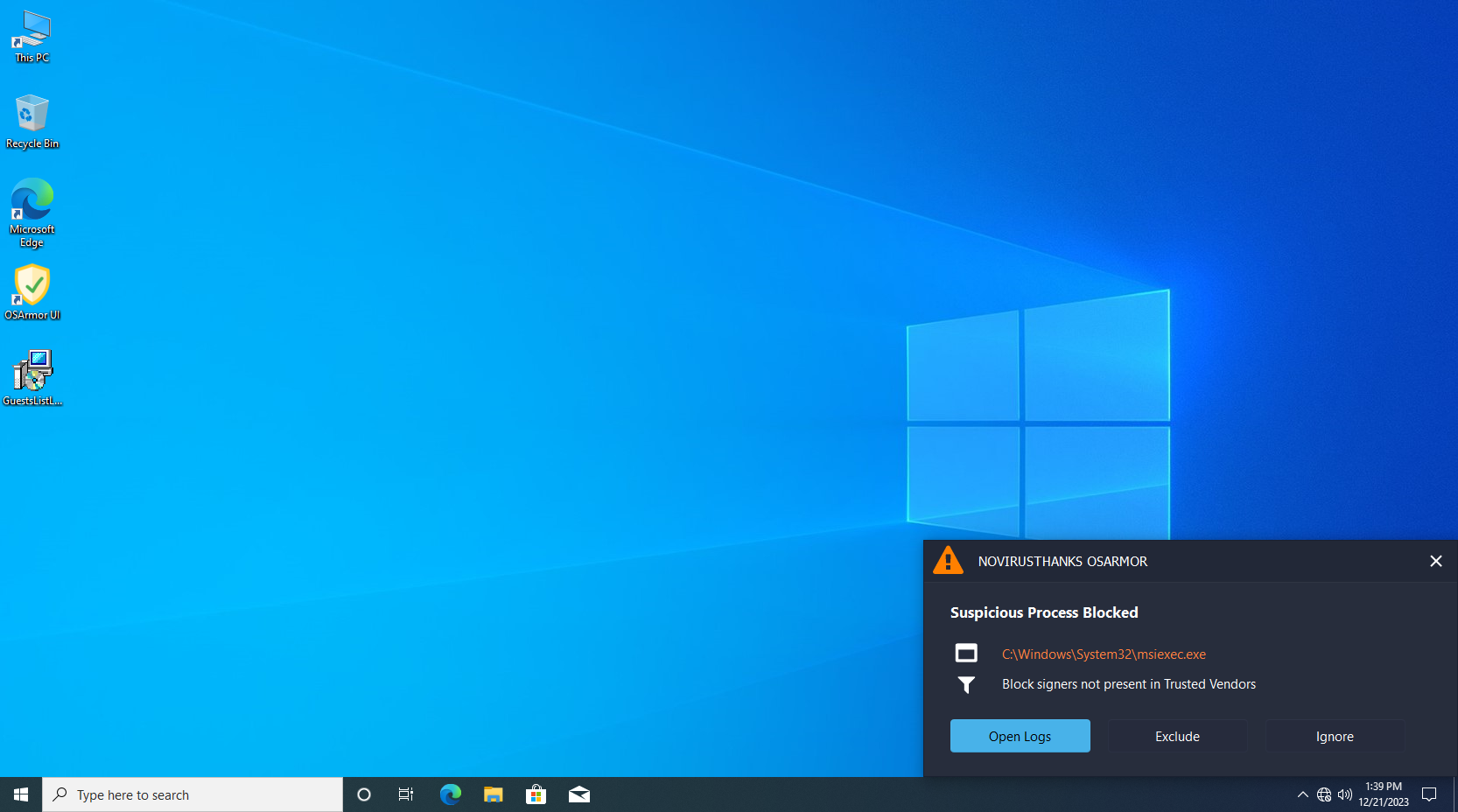Open Logs from the OSArmor alert
Screen dimensions: 1458x812
pyautogui.click(x=1020, y=736)
